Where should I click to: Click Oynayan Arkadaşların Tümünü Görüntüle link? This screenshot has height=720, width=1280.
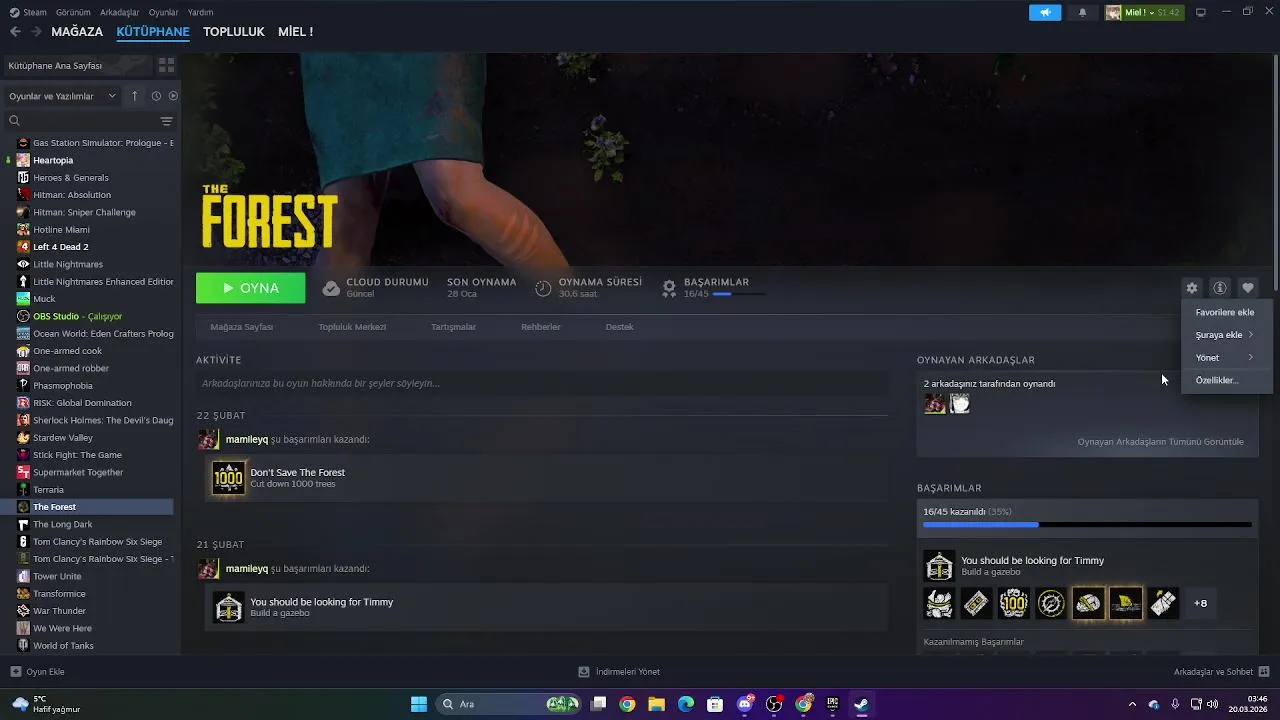point(1160,442)
